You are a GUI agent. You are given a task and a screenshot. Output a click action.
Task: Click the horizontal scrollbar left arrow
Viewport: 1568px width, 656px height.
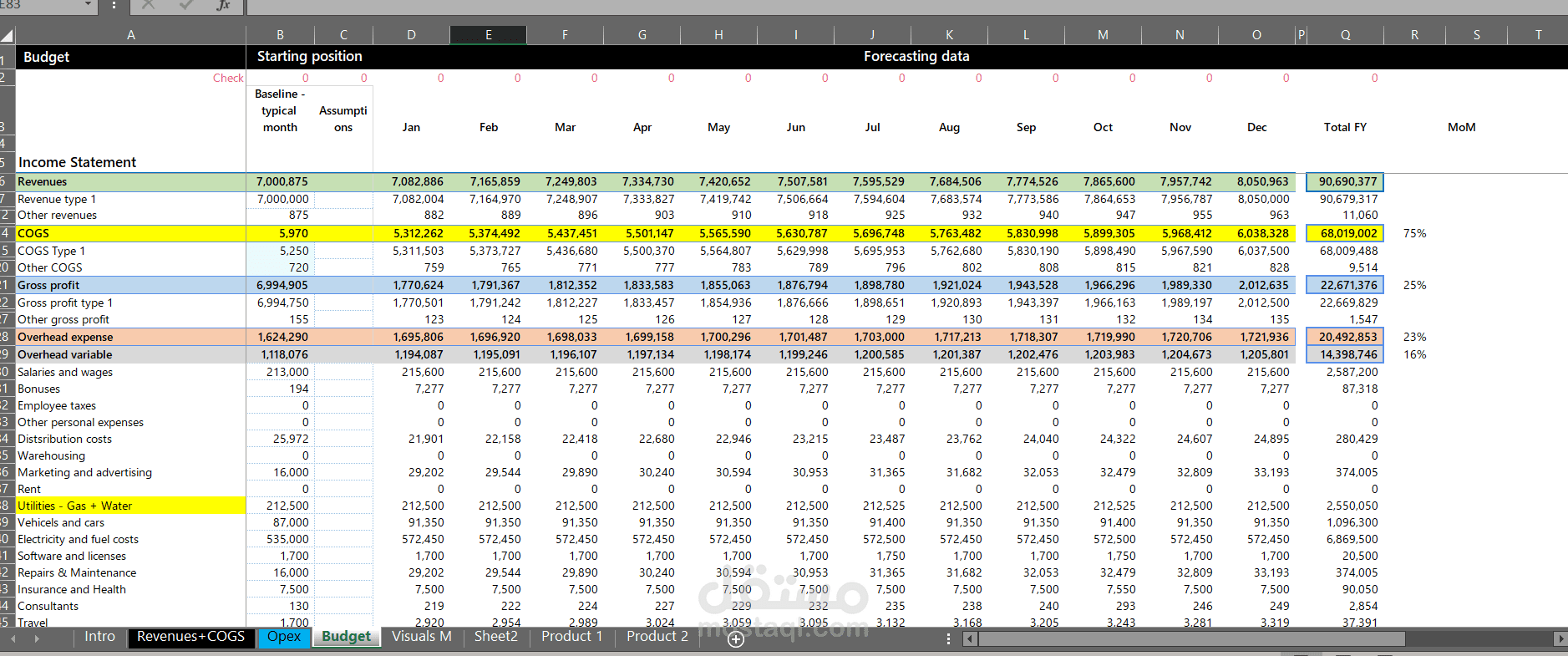969,639
